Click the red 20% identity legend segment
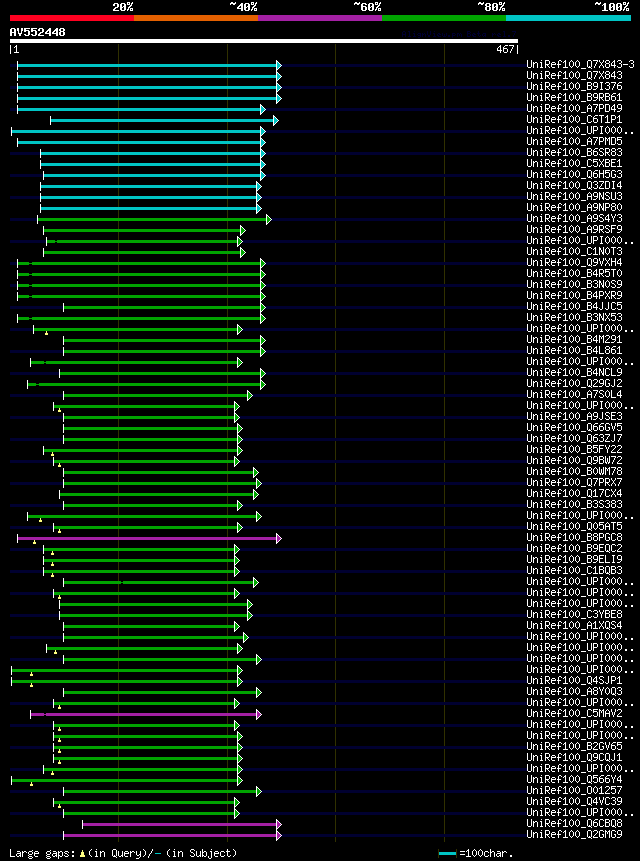This screenshot has height=861, width=640. coord(72,18)
